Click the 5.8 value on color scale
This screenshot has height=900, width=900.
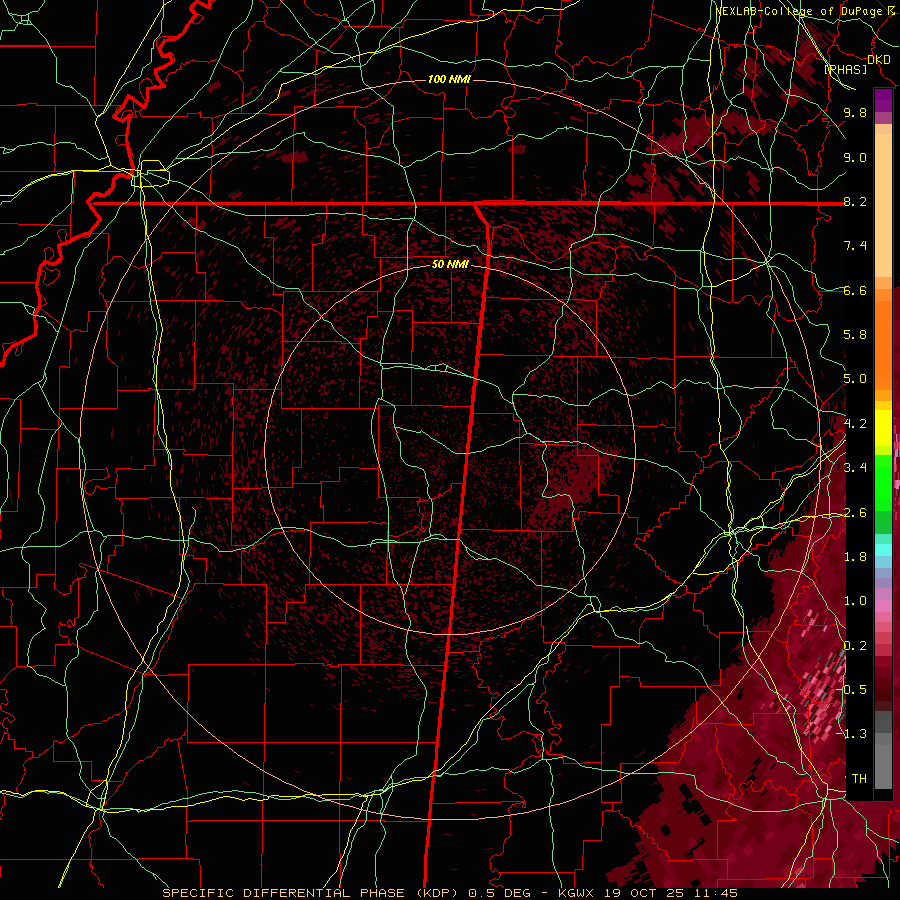pyautogui.click(x=855, y=335)
